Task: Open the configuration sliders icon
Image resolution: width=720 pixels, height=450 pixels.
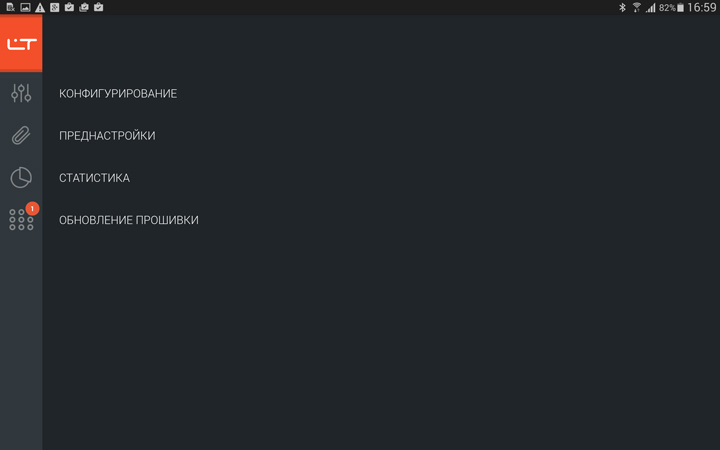Action: point(21,93)
